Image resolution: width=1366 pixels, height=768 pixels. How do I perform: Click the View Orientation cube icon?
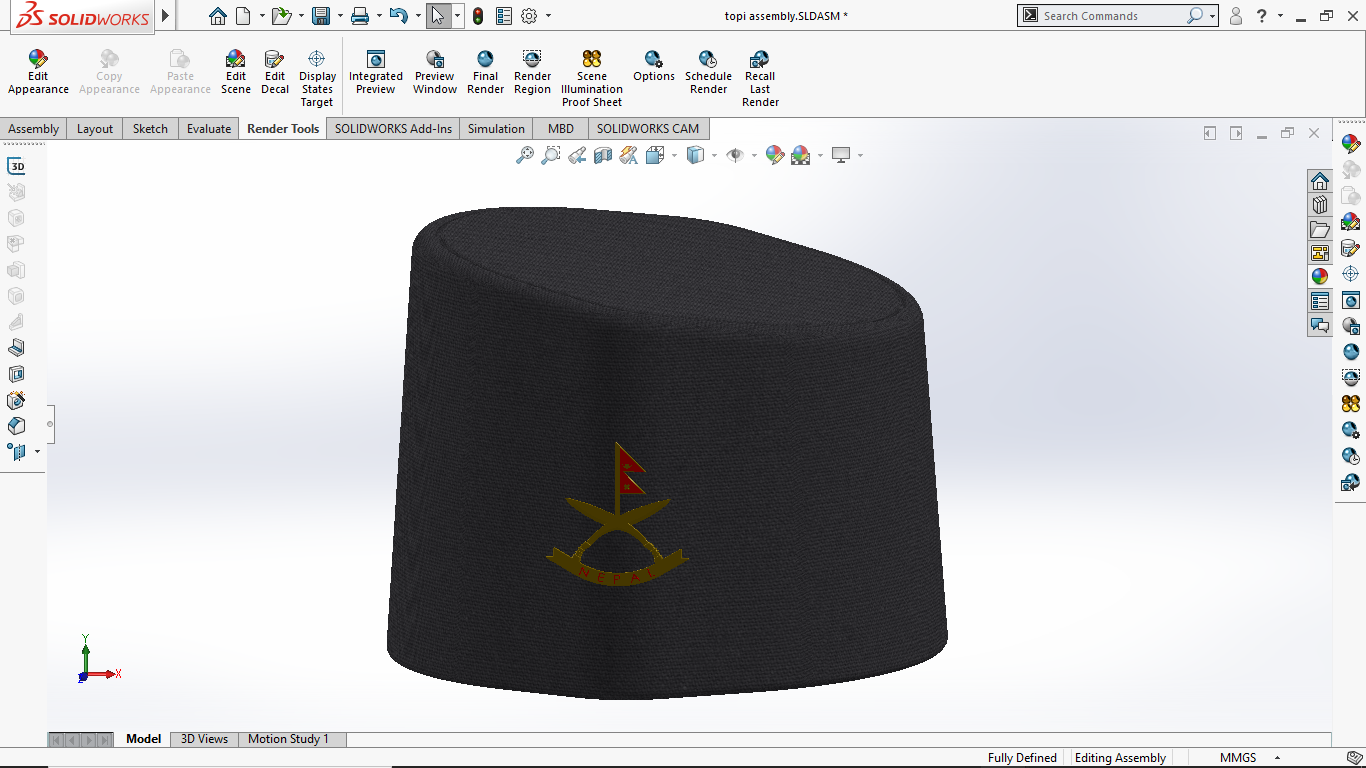click(655, 155)
